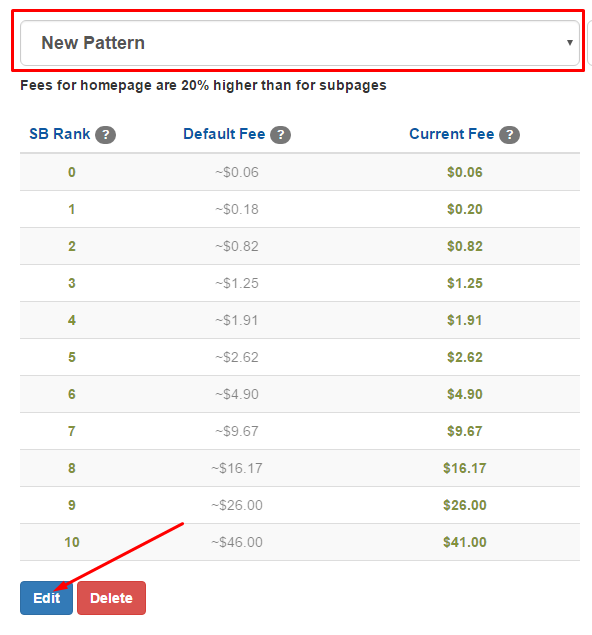Screen dimensions: 592x635
Task: Select the $0.06 current fee for rank 0
Action: click(464, 172)
